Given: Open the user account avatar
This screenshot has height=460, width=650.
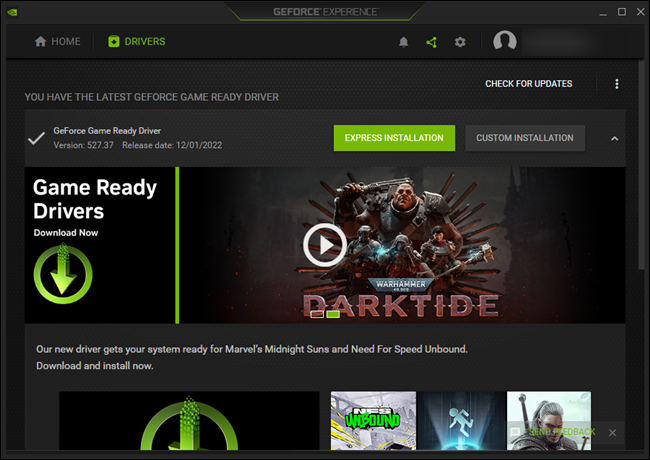Looking at the screenshot, I should 504,41.
